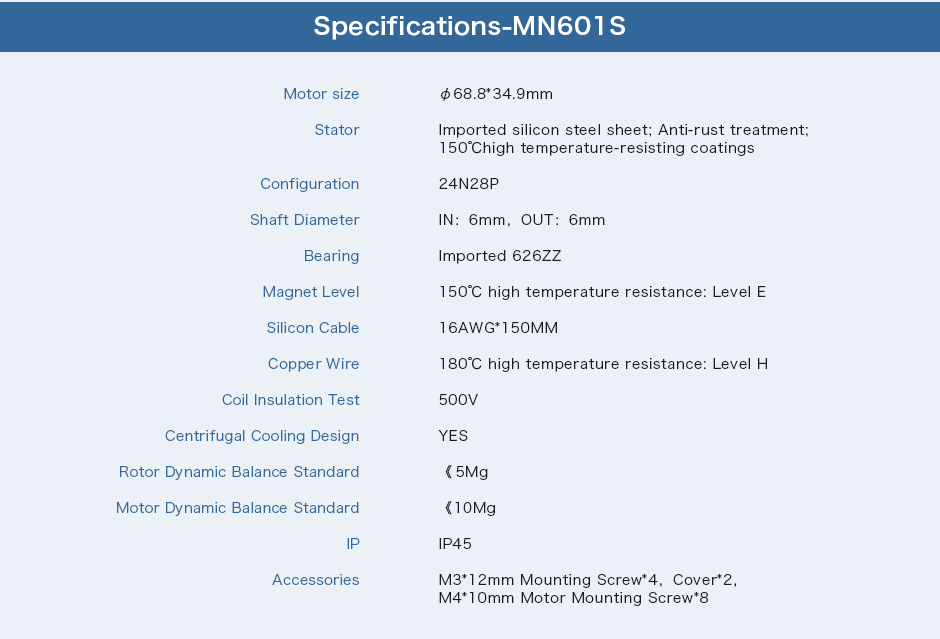This screenshot has height=639, width=940.
Task: Click the Rotor Dynamic Balance Standard label
Action: click(239, 472)
